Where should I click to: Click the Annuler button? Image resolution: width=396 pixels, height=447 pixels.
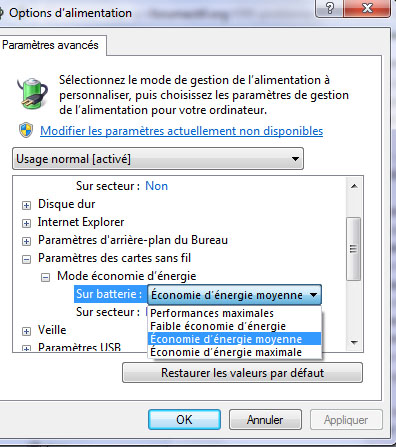[x=265, y=420]
